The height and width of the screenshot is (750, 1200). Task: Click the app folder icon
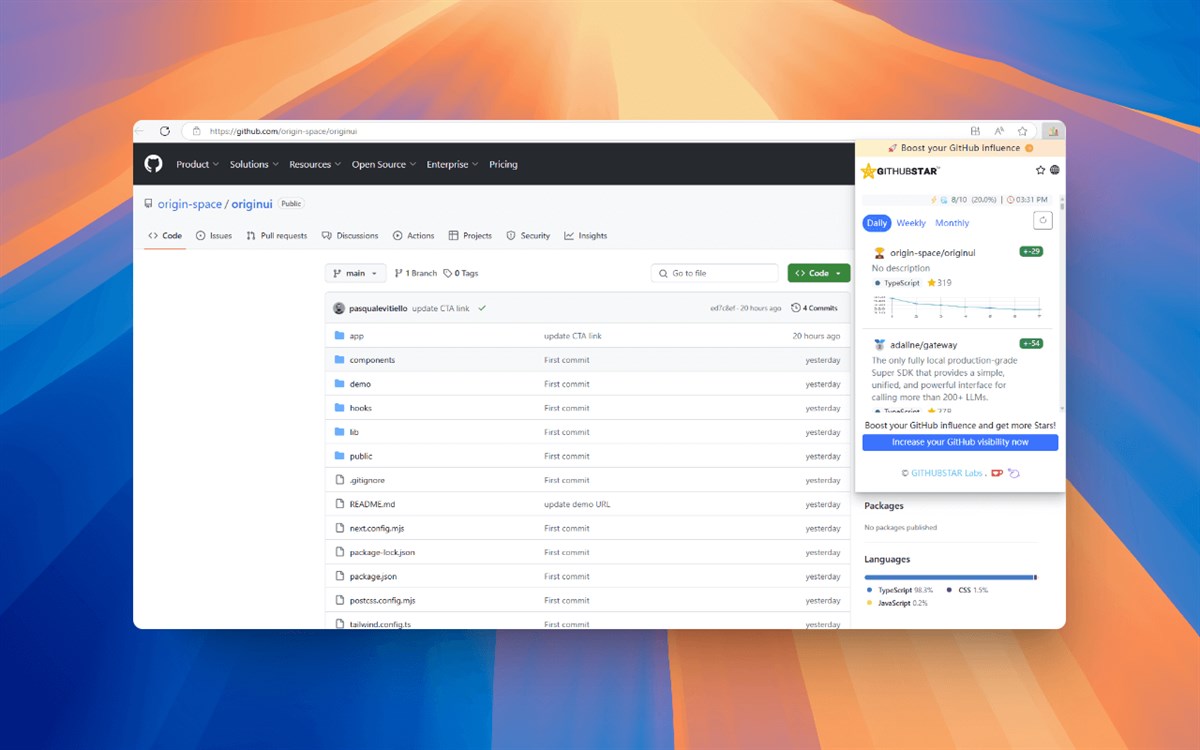coord(340,336)
